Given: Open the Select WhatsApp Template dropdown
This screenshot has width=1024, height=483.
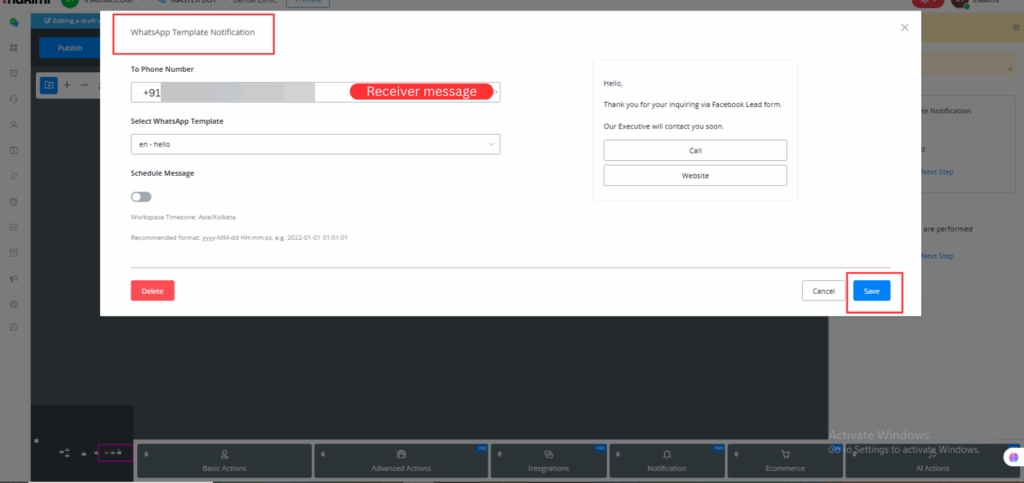Looking at the screenshot, I should click(315, 145).
